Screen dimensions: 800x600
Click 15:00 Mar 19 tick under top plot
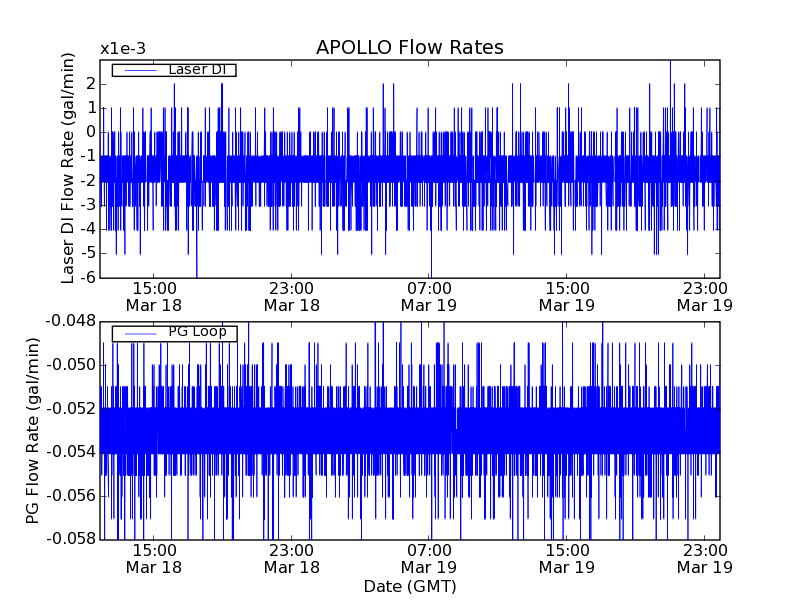pyautogui.click(x=567, y=296)
